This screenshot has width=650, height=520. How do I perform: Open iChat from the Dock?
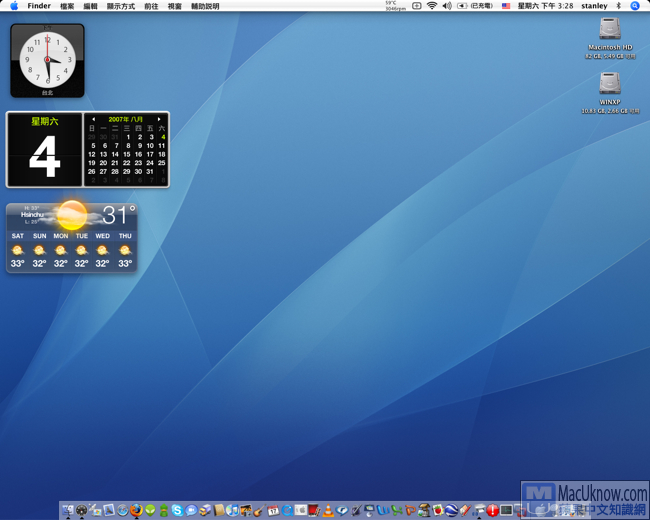pyautogui.click(x=191, y=510)
